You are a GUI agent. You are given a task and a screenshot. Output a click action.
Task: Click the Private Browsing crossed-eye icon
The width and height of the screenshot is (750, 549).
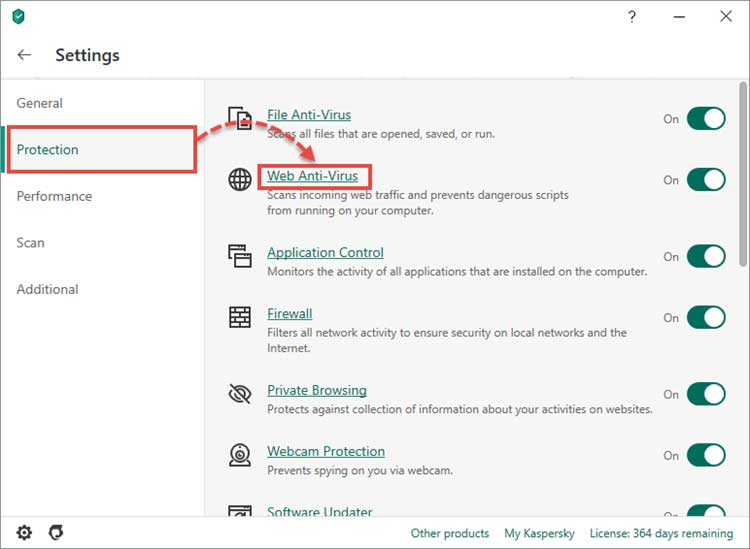(x=240, y=394)
